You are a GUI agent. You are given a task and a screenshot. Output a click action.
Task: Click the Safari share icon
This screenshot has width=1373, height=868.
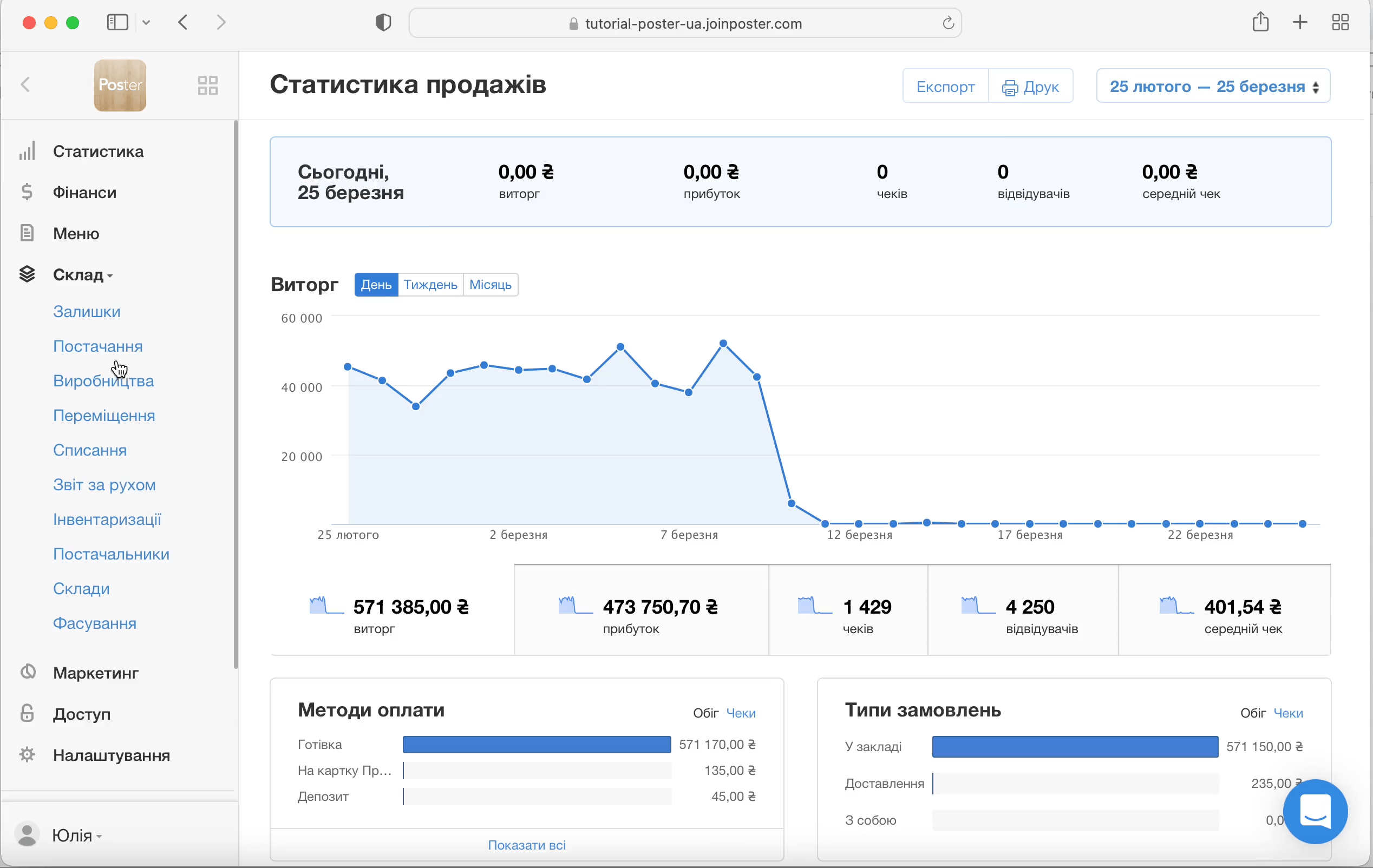click(1260, 23)
